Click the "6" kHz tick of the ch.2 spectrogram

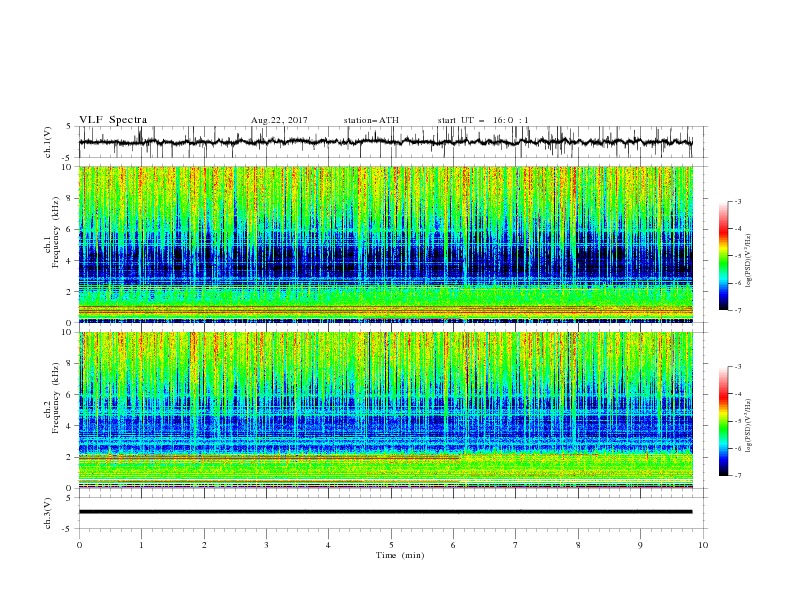coord(71,395)
